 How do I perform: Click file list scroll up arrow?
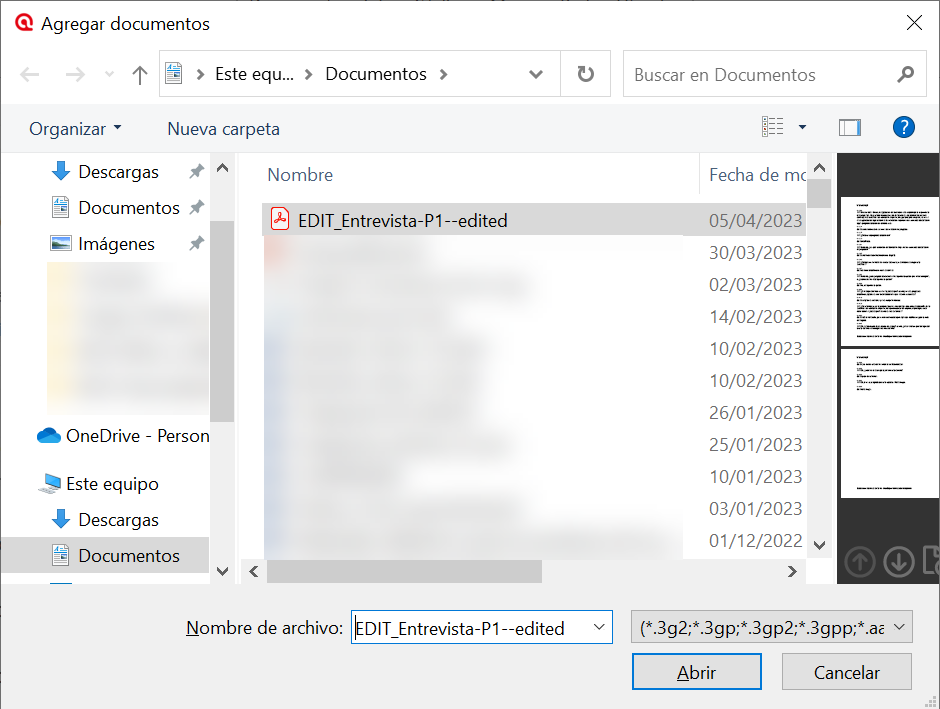click(x=820, y=168)
